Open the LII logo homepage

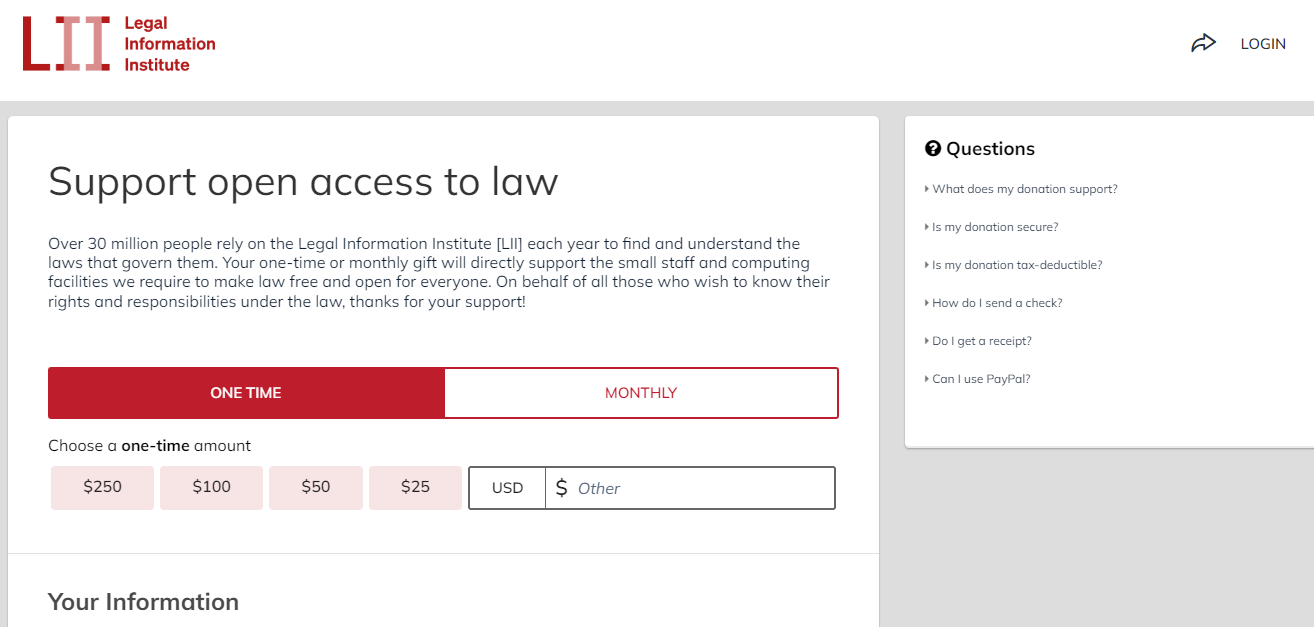[x=66, y=44]
